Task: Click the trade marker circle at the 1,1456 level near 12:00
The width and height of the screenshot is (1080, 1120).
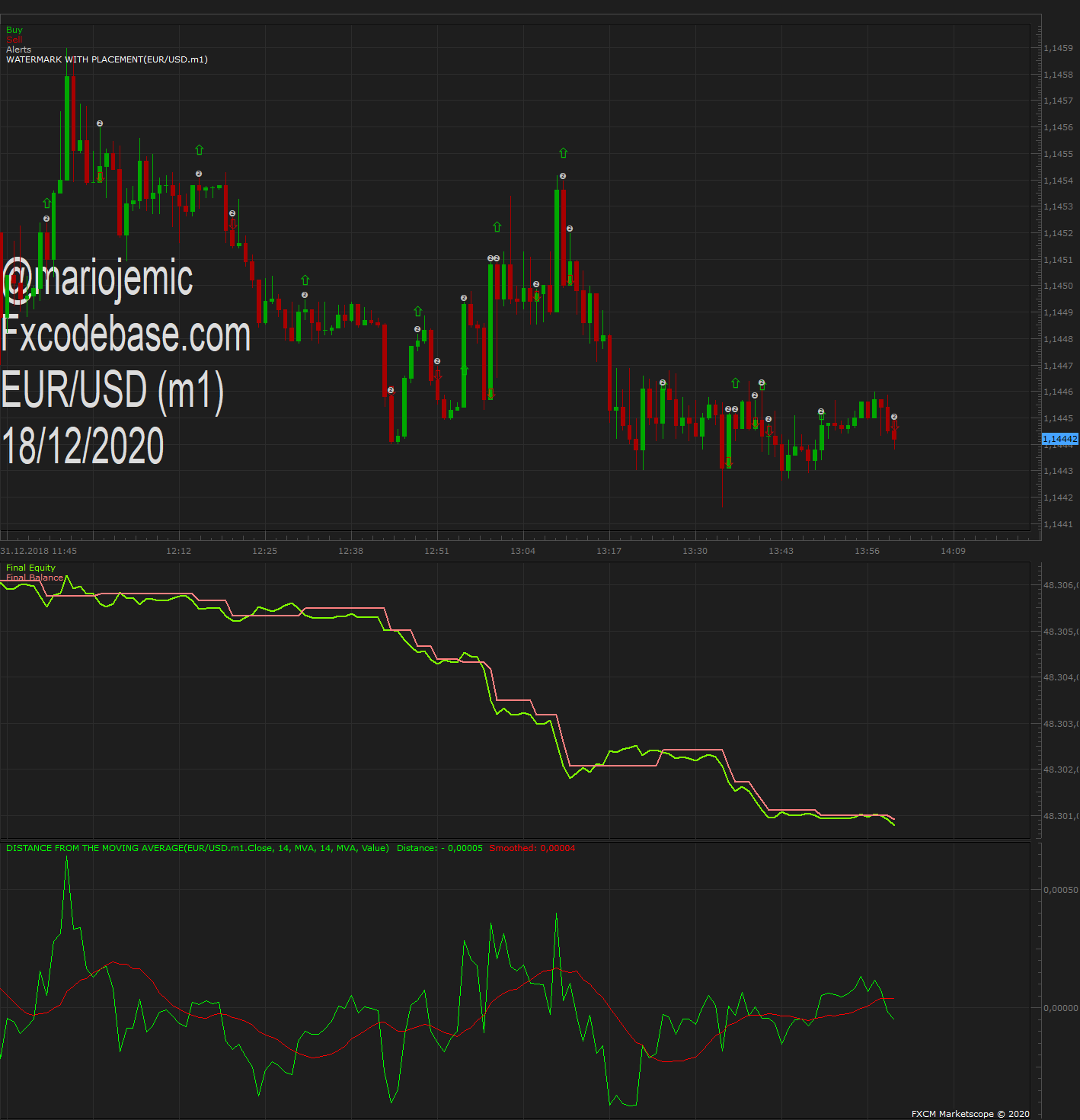Action: 99,123
